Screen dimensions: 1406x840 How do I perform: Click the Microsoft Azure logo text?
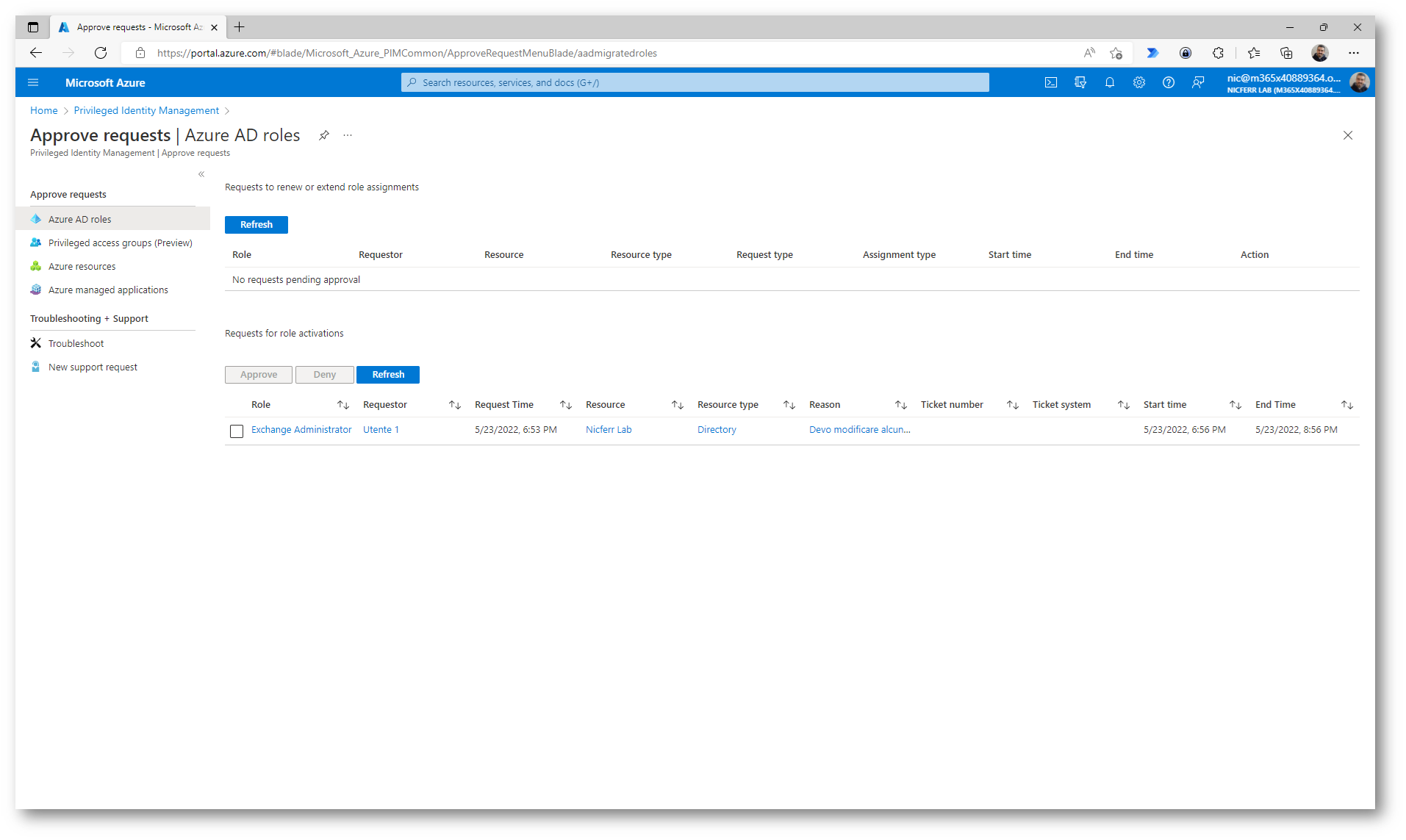[105, 82]
